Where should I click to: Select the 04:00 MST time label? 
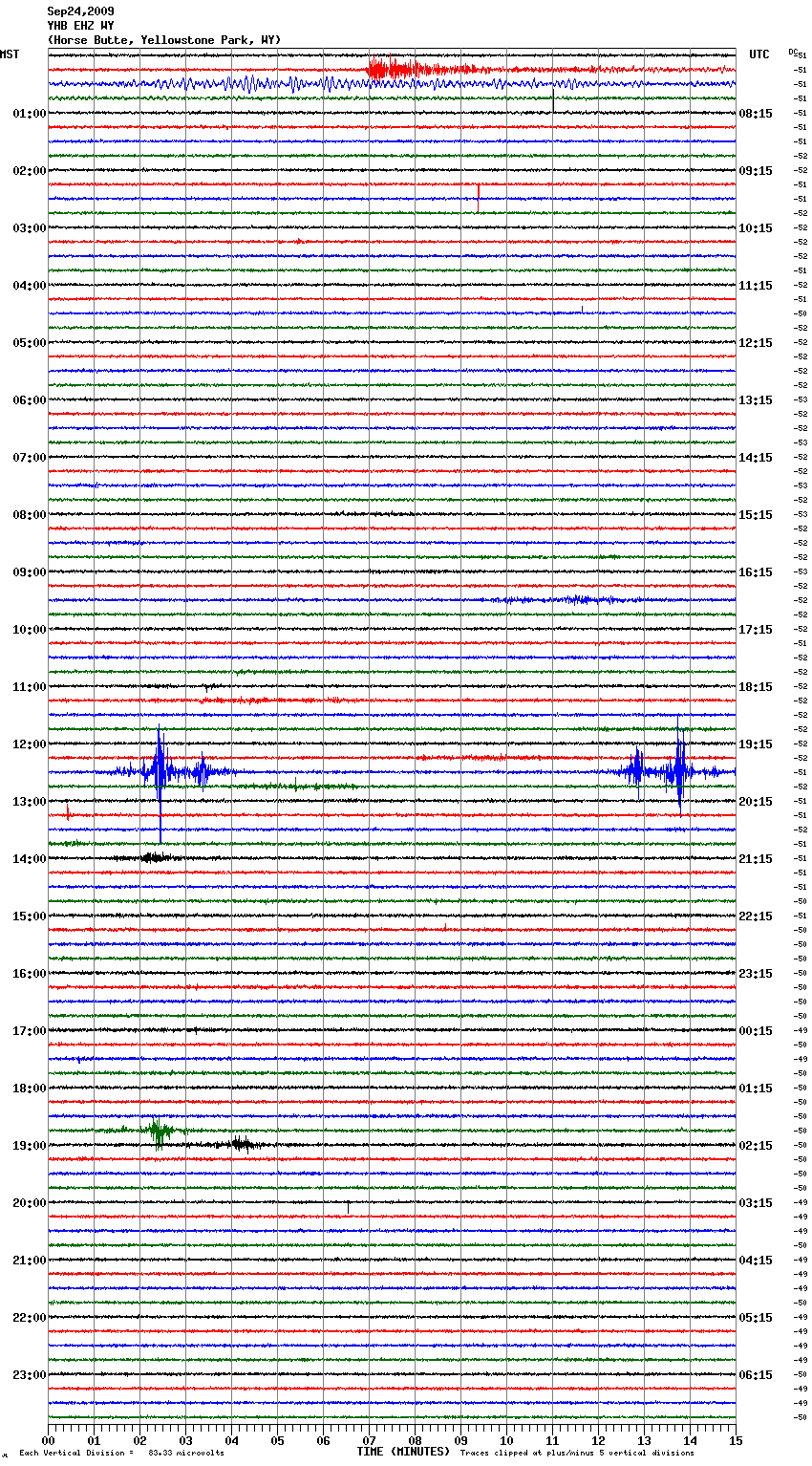pos(30,286)
